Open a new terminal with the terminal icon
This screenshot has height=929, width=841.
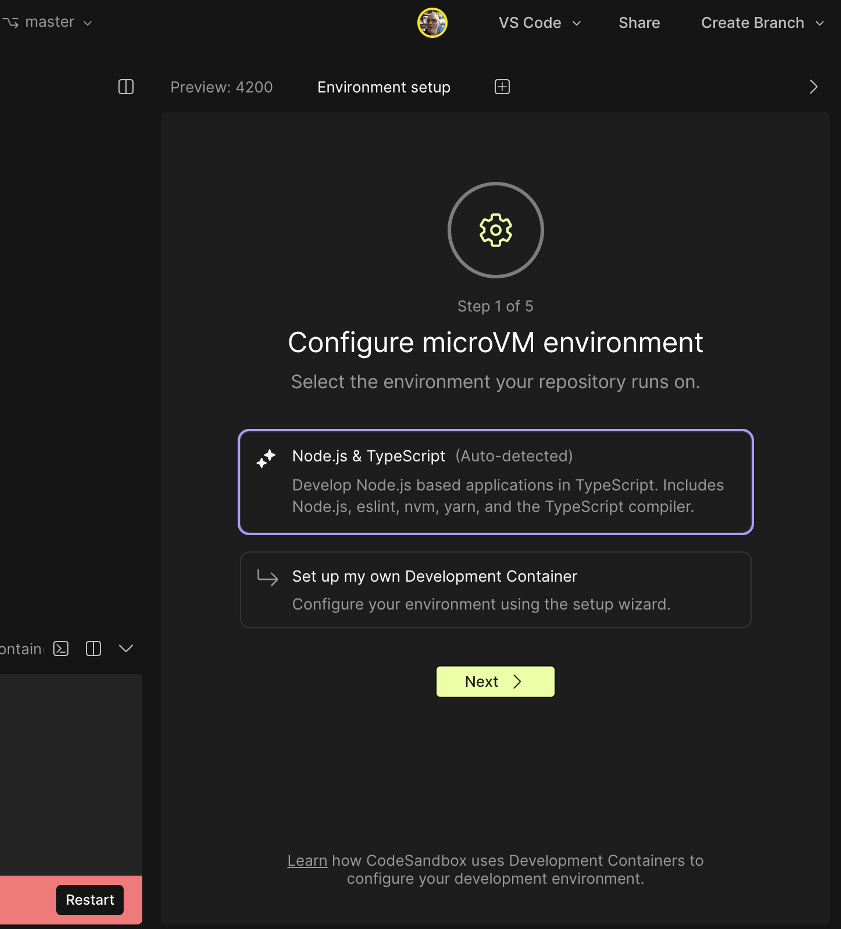tap(61, 649)
